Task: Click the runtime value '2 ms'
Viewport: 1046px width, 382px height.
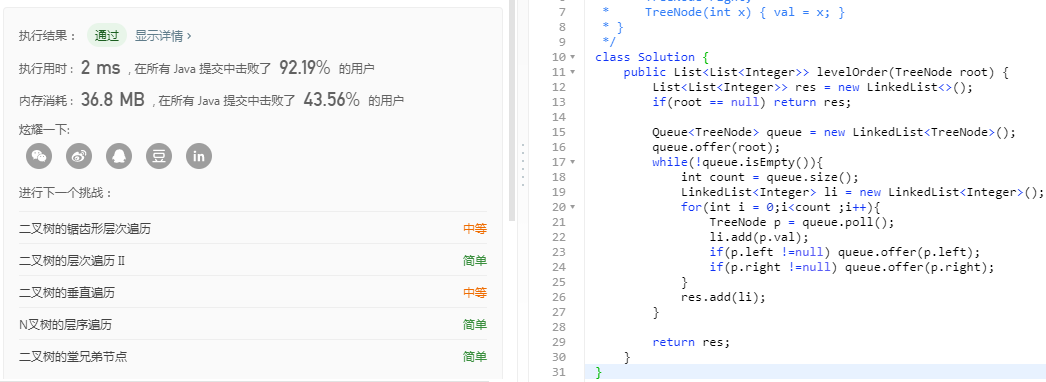Action: [100, 67]
